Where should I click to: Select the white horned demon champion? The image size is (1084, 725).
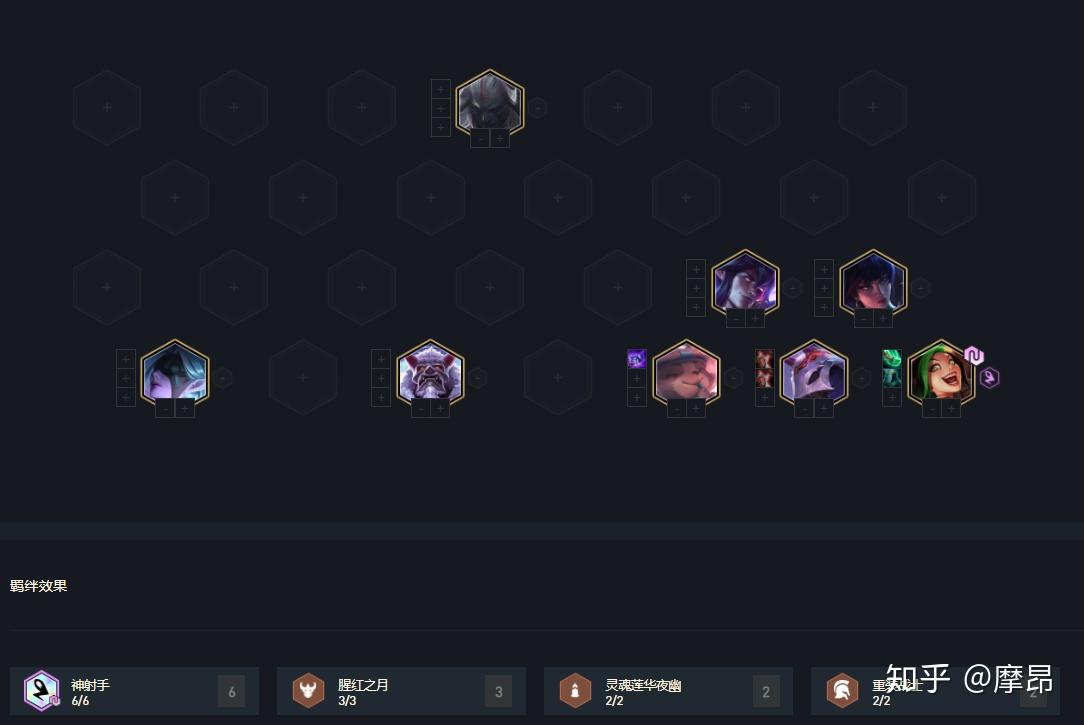(x=430, y=374)
